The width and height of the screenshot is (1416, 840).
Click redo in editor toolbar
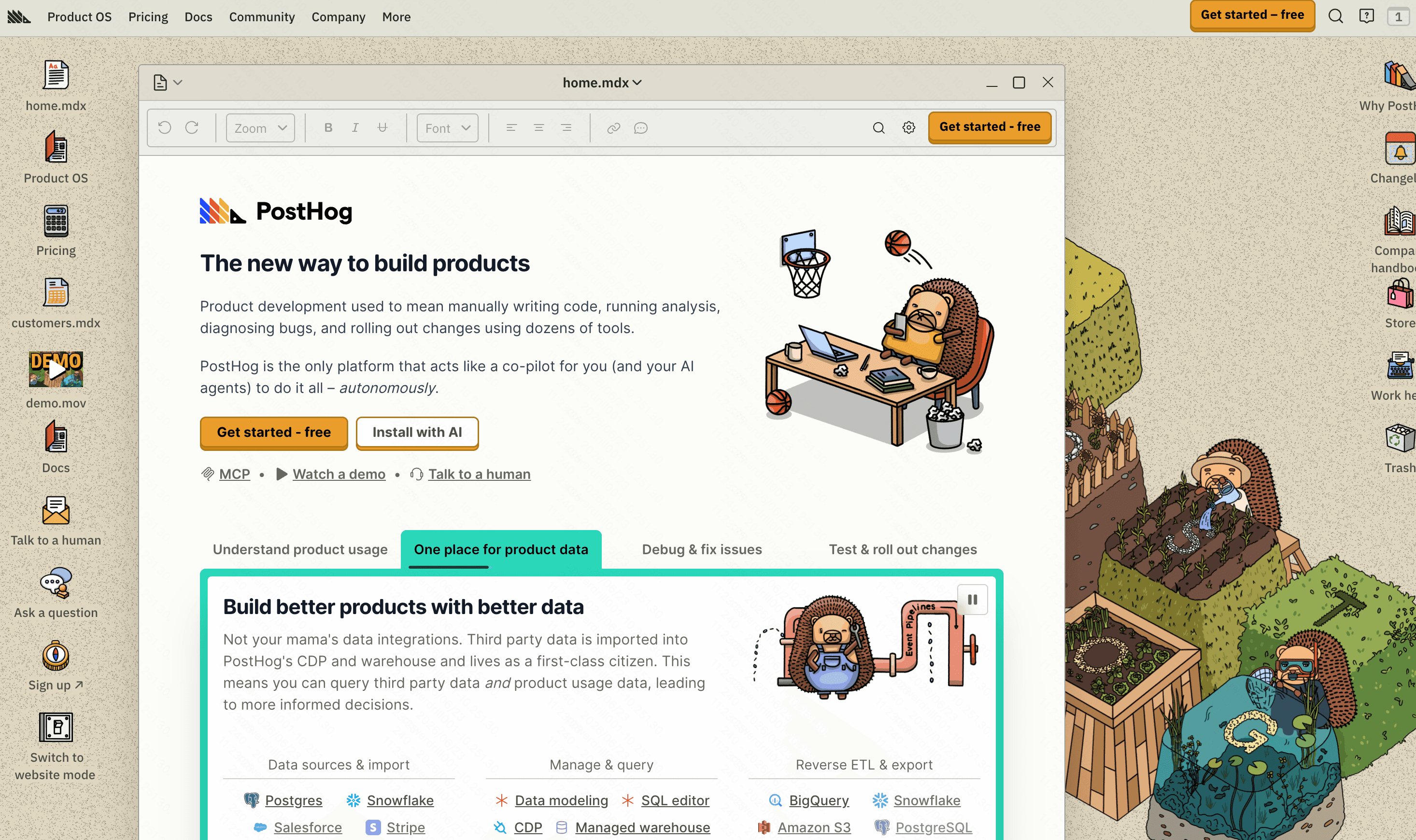pos(192,128)
